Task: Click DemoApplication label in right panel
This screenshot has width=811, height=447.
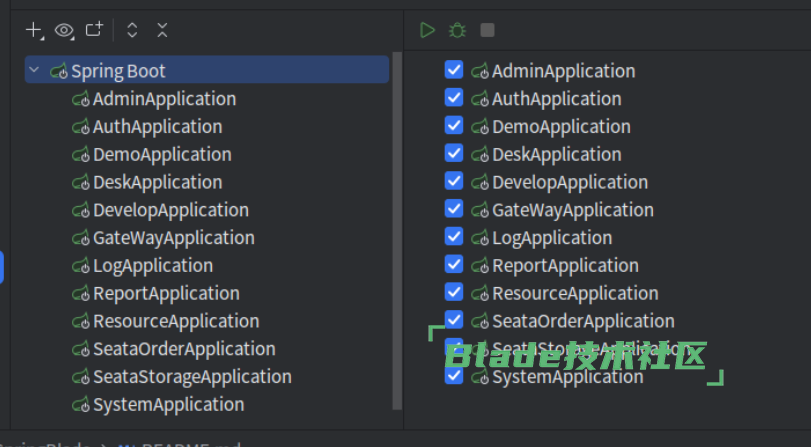Action: coord(561,127)
